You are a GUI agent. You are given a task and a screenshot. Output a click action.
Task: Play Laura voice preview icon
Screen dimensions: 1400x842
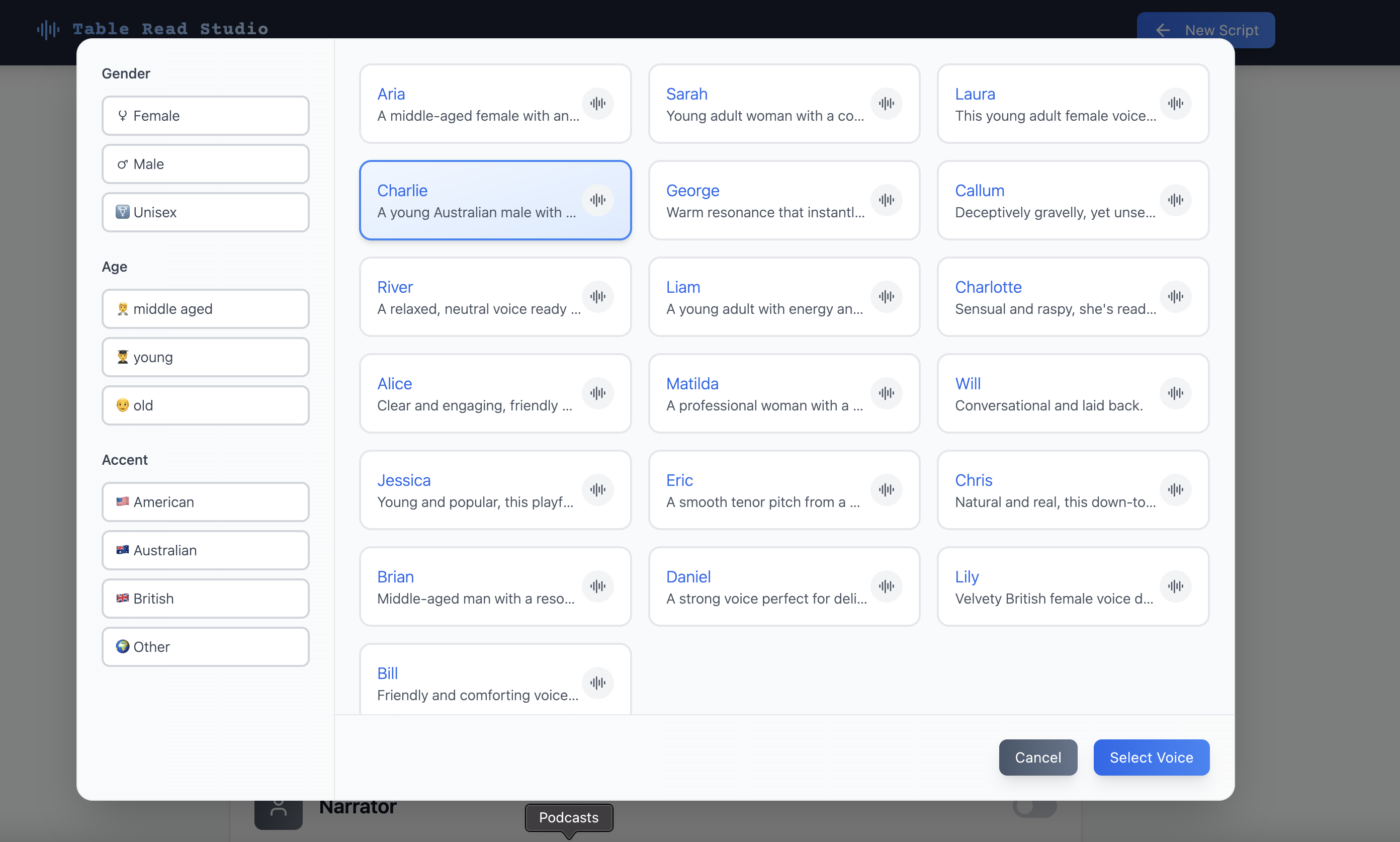[x=1175, y=103]
